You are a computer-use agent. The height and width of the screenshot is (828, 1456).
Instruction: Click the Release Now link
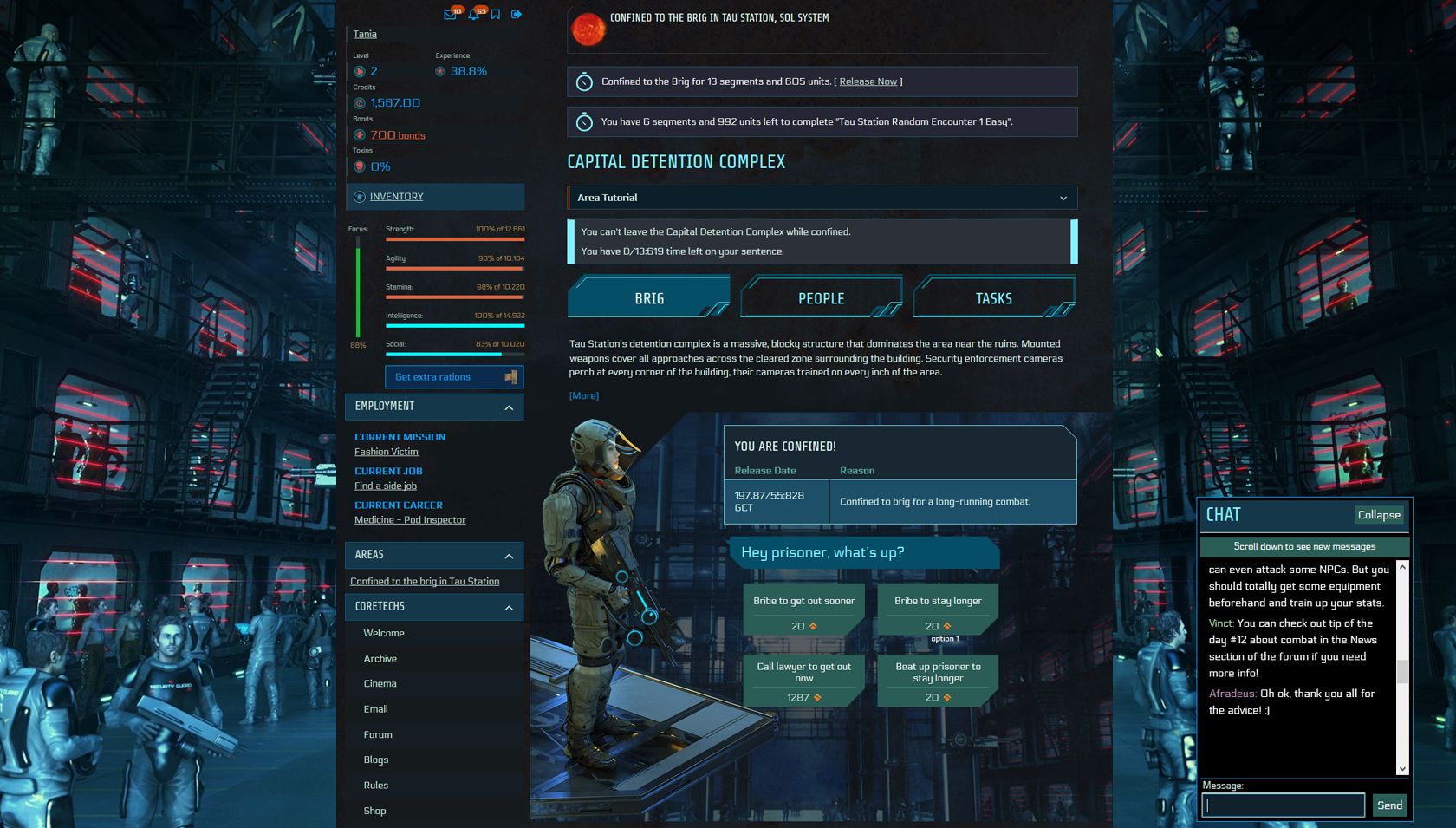[x=868, y=81]
